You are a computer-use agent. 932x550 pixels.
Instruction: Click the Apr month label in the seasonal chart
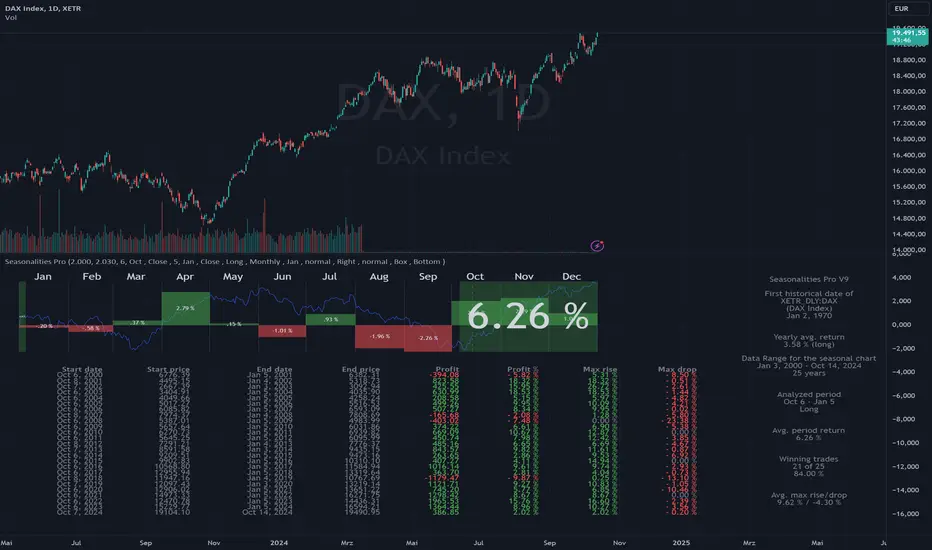[x=185, y=276]
